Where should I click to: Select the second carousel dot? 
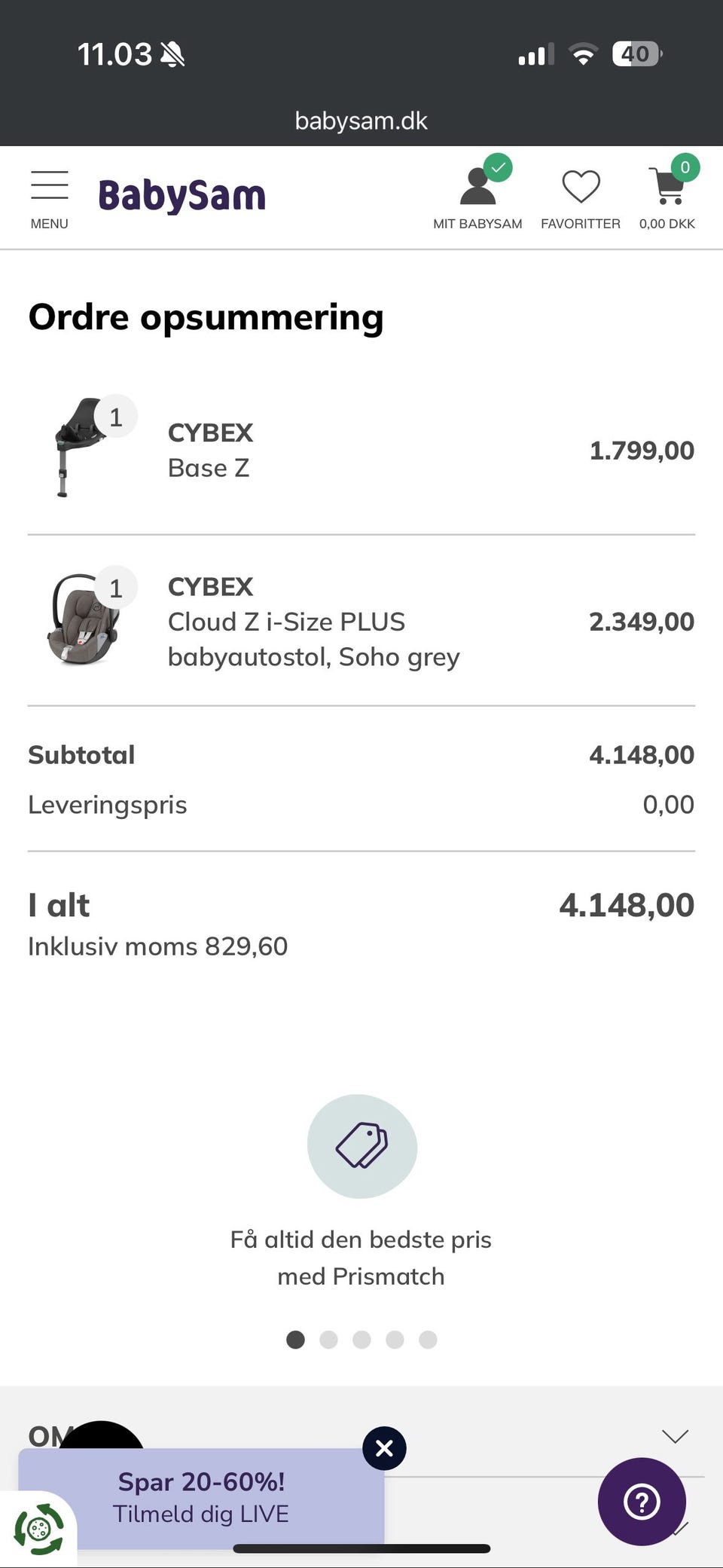[328, 1339]
